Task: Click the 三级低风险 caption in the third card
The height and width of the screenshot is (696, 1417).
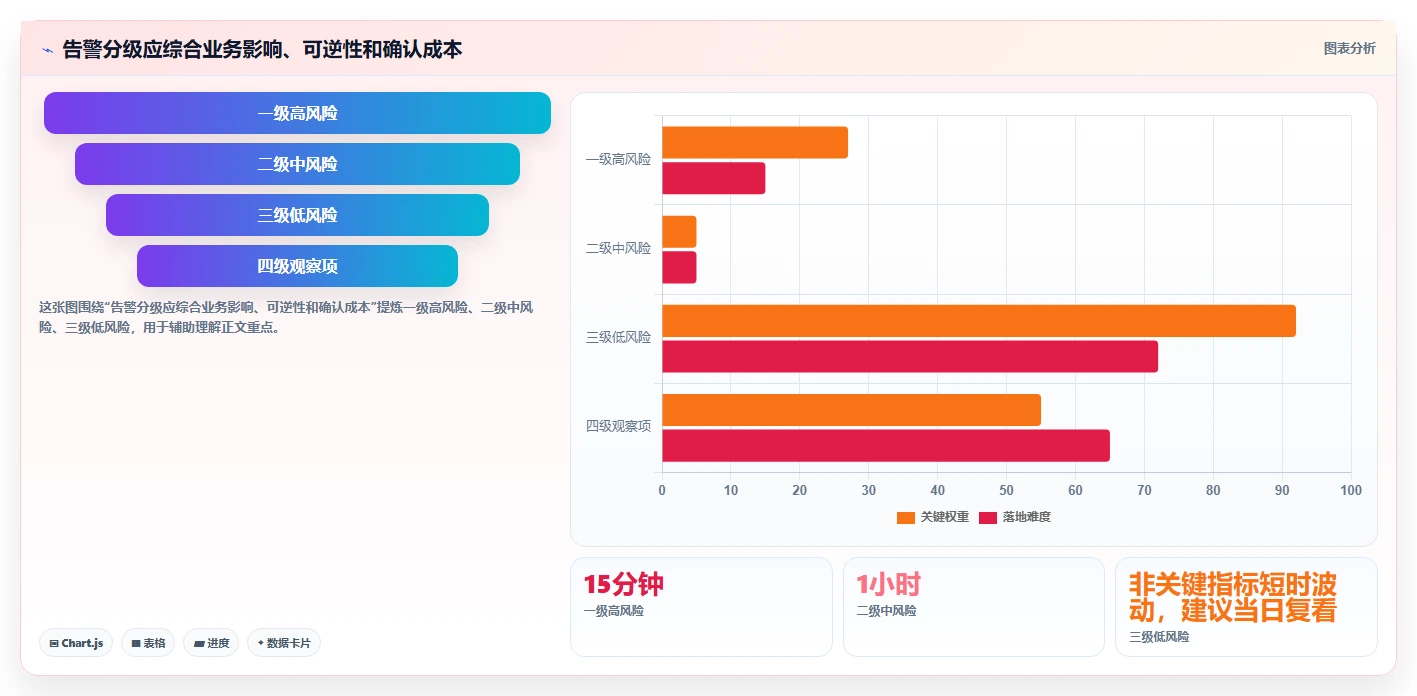Action: (1159, 637)
